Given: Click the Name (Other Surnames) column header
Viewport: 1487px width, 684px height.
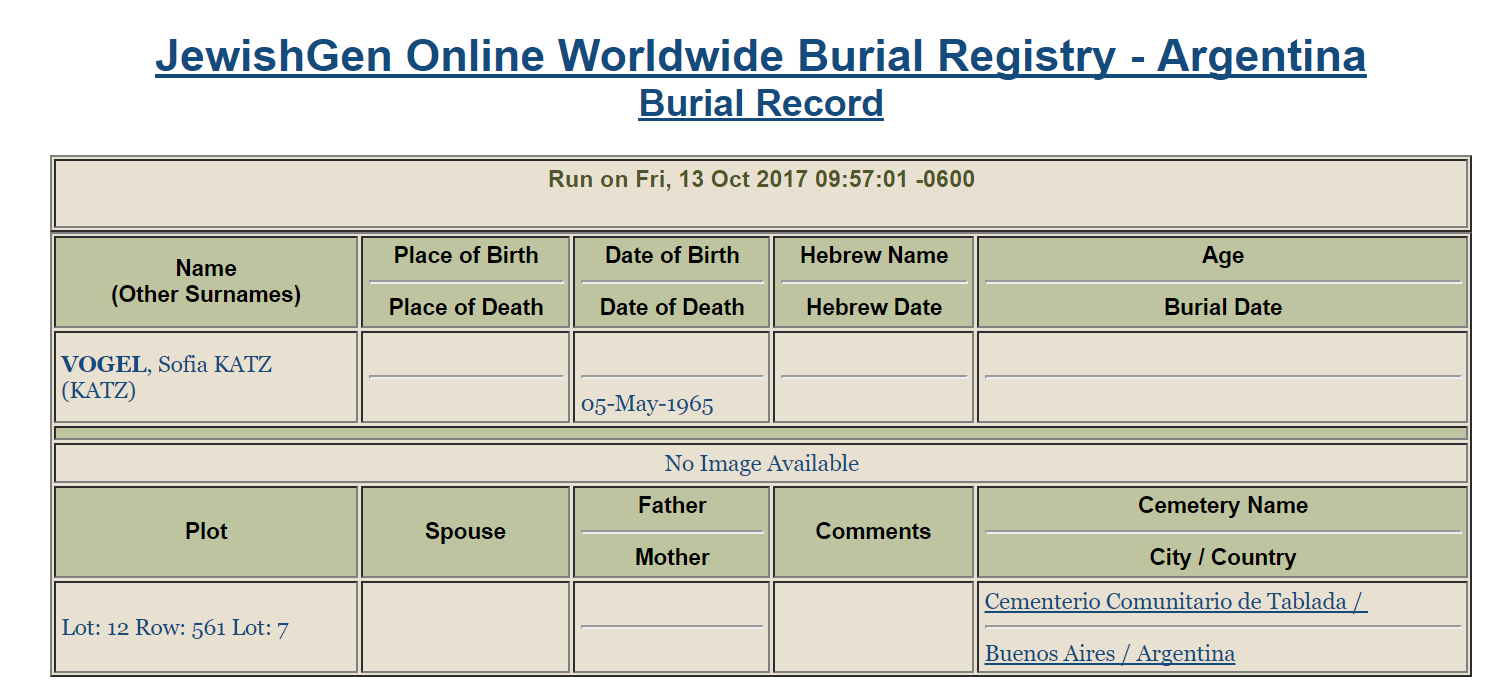Looking at the screenshot, I should pos(206,281).
